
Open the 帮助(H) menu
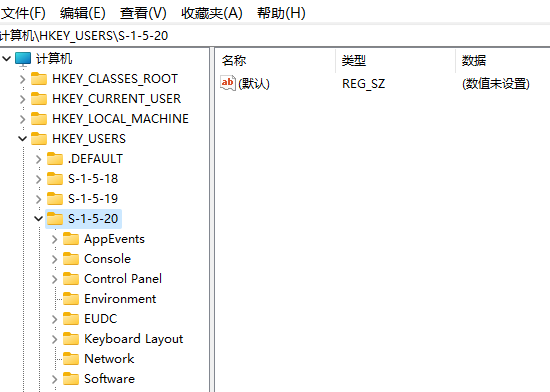(281, 13)
